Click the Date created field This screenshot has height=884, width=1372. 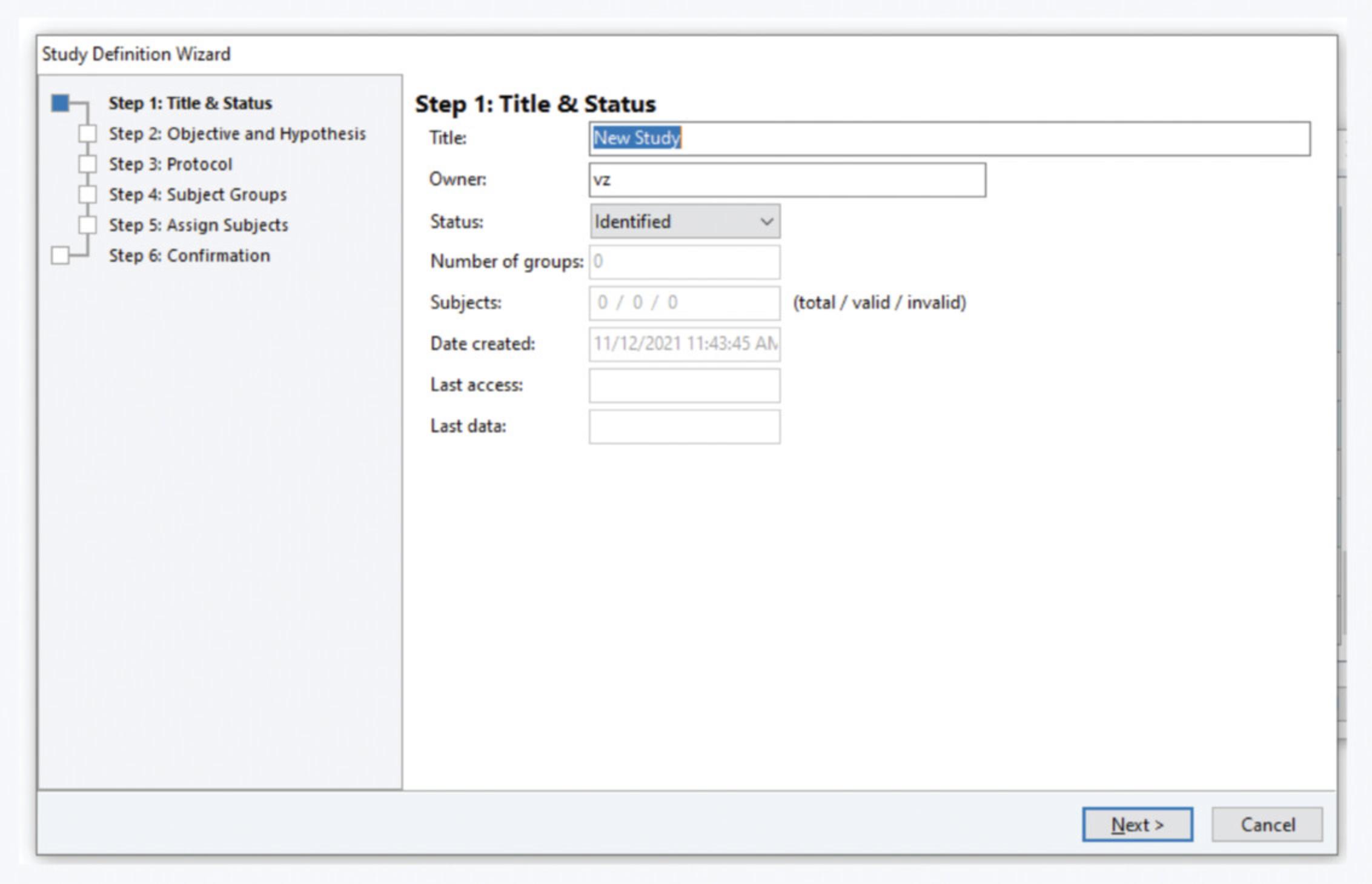point(684,344)
